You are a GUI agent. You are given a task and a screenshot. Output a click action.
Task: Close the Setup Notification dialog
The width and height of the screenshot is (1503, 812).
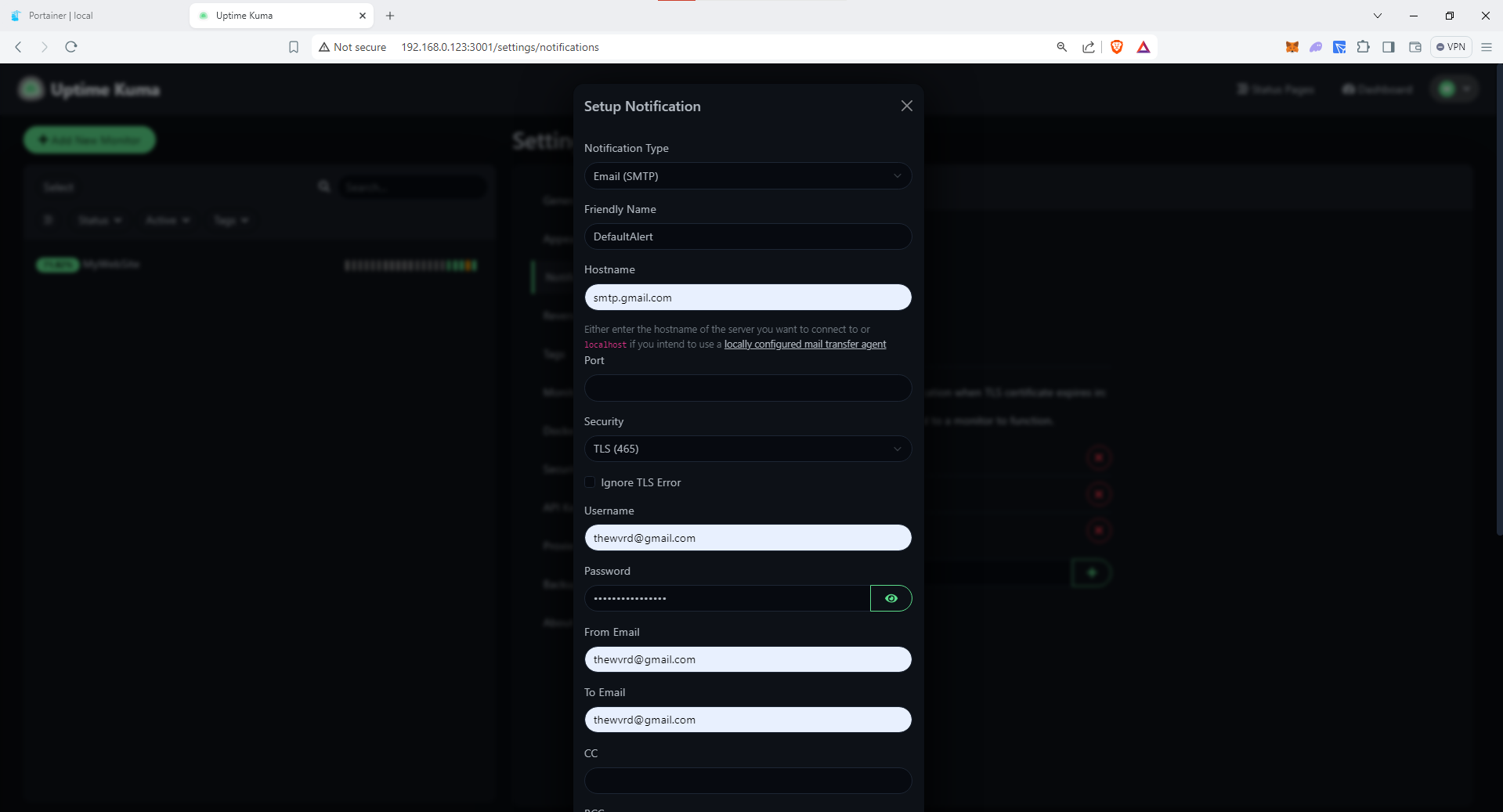point(906,106)
